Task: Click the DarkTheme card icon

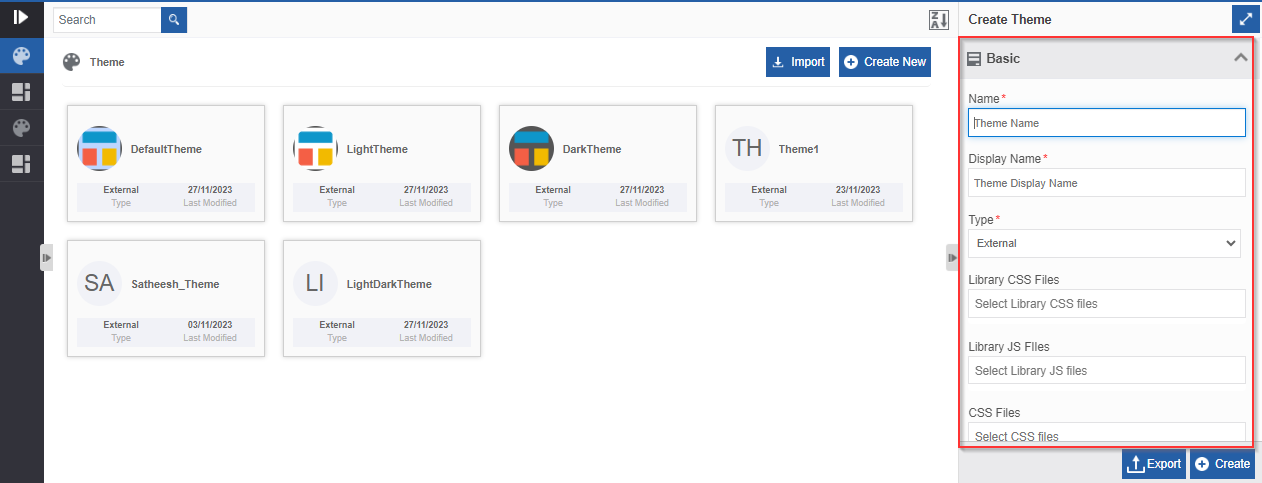Action: (x=531, y=149)
